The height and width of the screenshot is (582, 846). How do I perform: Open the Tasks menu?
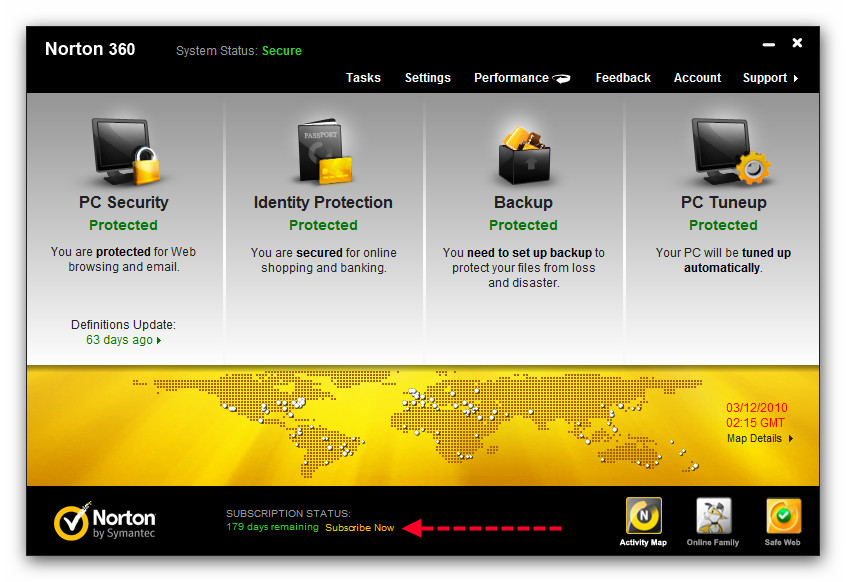pyautogui.click(x=363, y=78)
